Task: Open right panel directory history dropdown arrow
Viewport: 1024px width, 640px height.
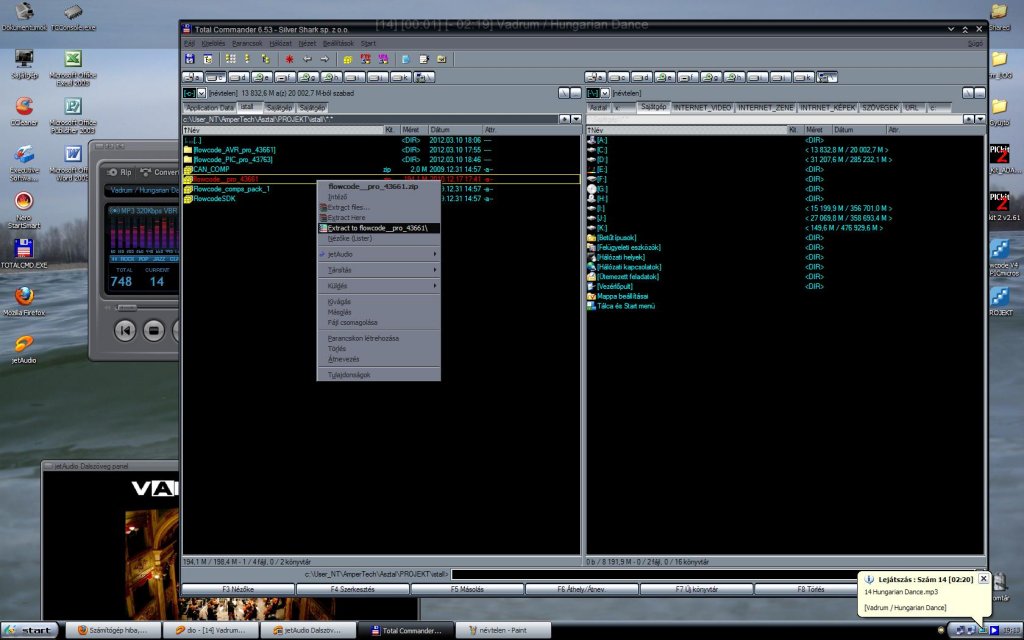Action: (980, 119)
